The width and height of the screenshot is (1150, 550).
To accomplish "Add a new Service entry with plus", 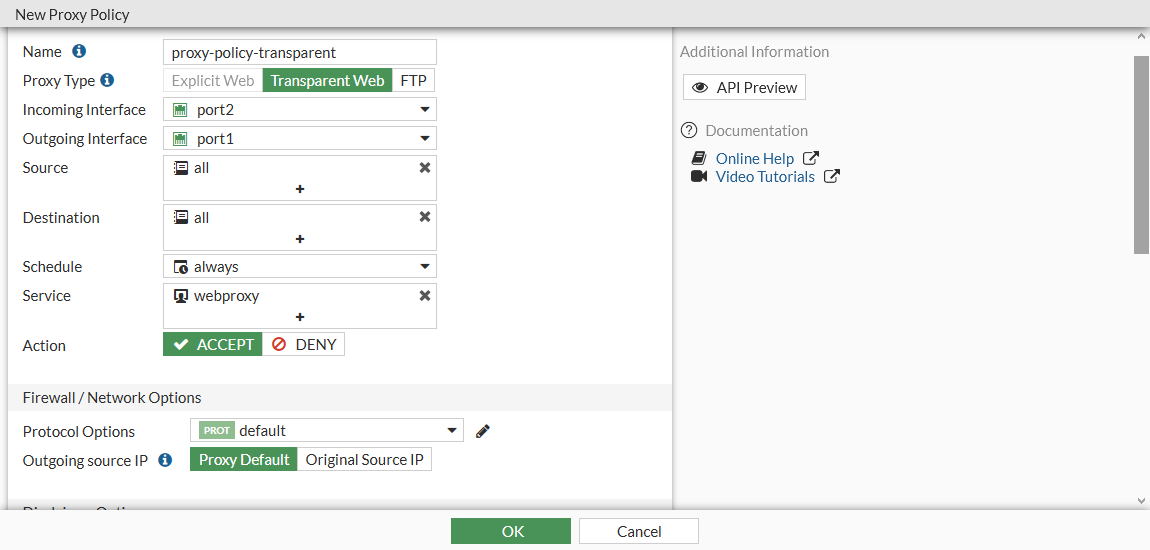I will (x=300, y=317).
